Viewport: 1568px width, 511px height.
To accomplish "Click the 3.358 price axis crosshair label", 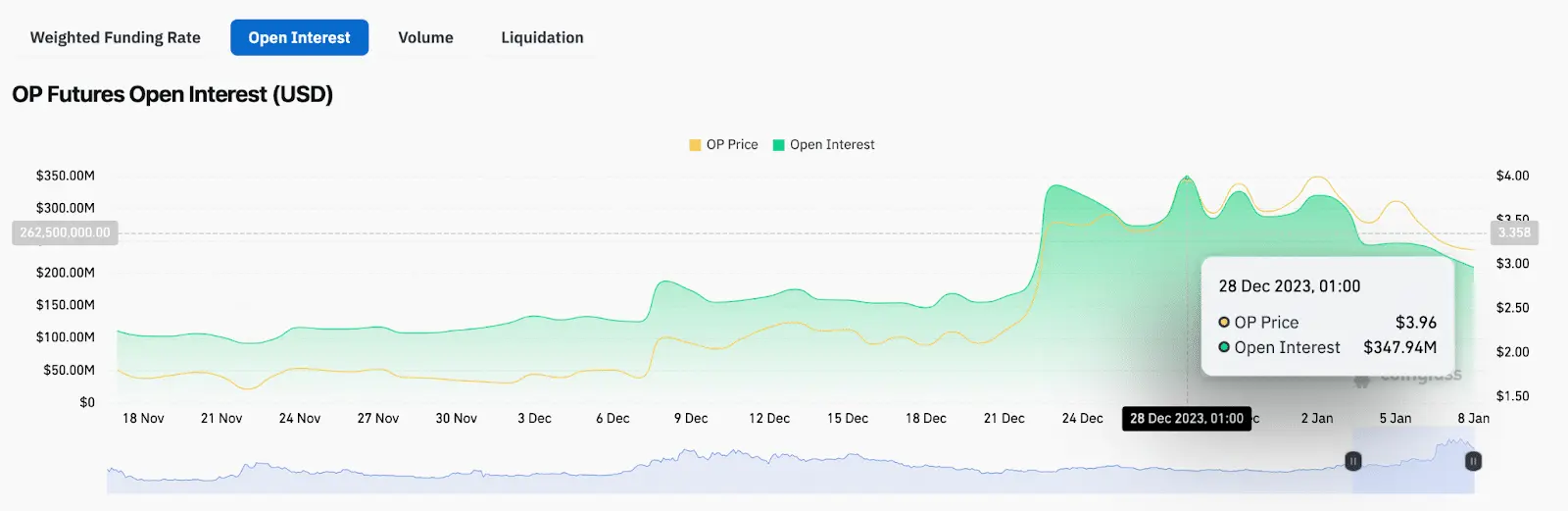I will click(x=1513, y=232).
